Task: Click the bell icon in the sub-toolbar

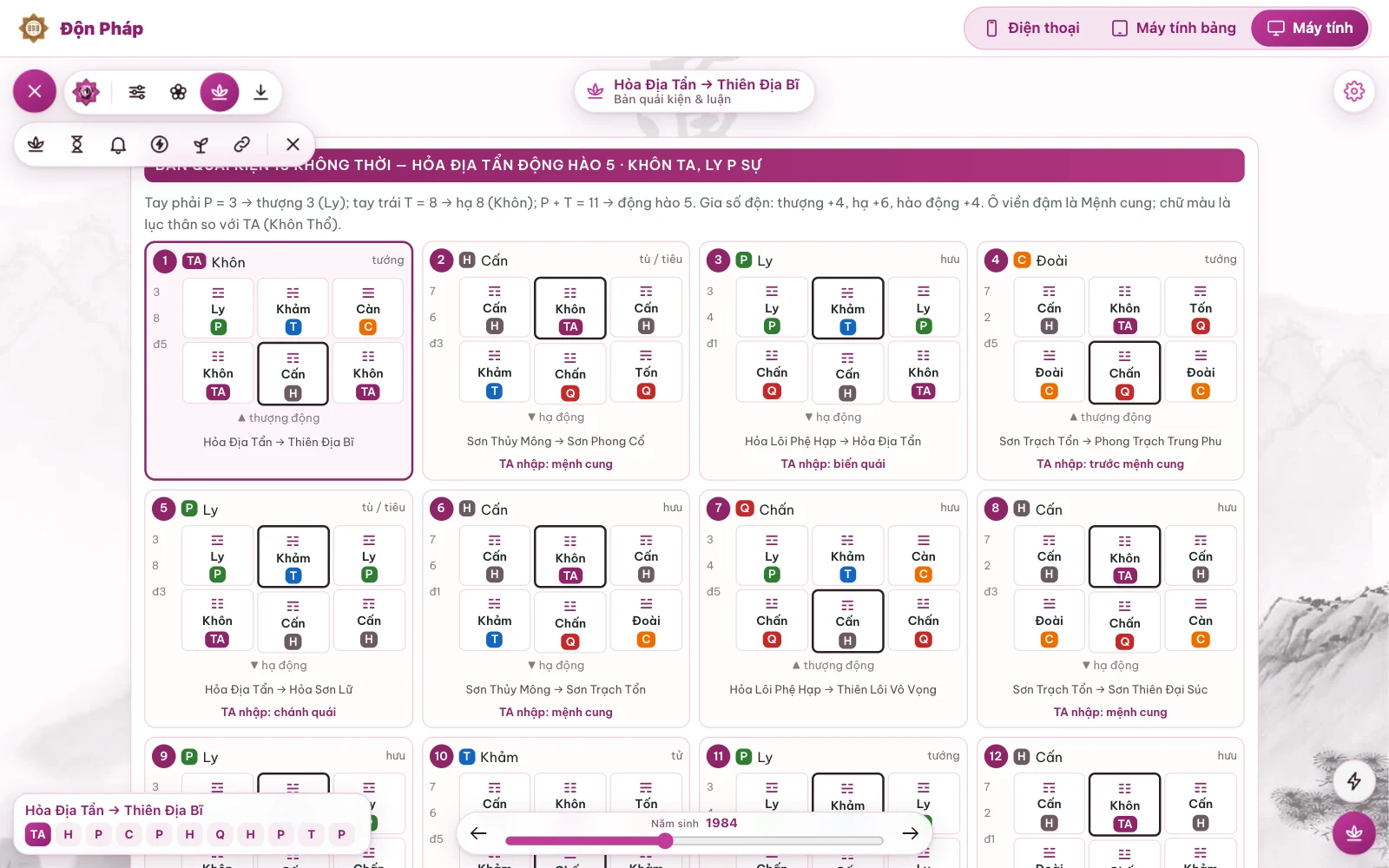Action: [118, 144]
